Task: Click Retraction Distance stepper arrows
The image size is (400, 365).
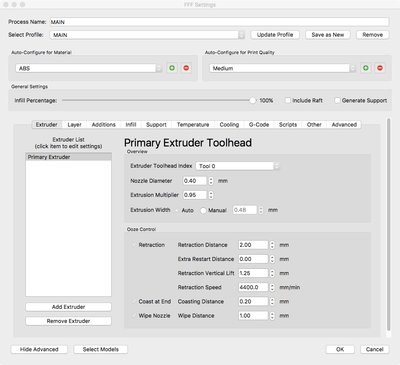Action: (272, 245)
